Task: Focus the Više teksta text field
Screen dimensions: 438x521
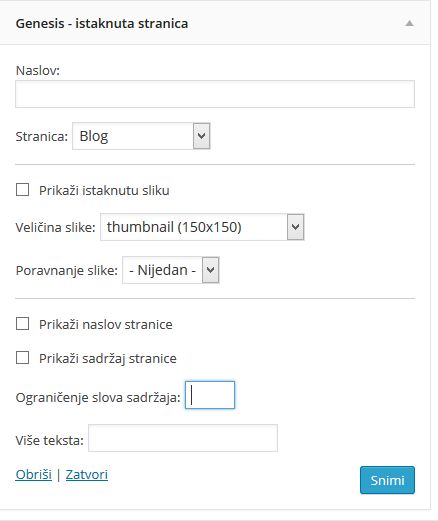Action: click(183, 438)
